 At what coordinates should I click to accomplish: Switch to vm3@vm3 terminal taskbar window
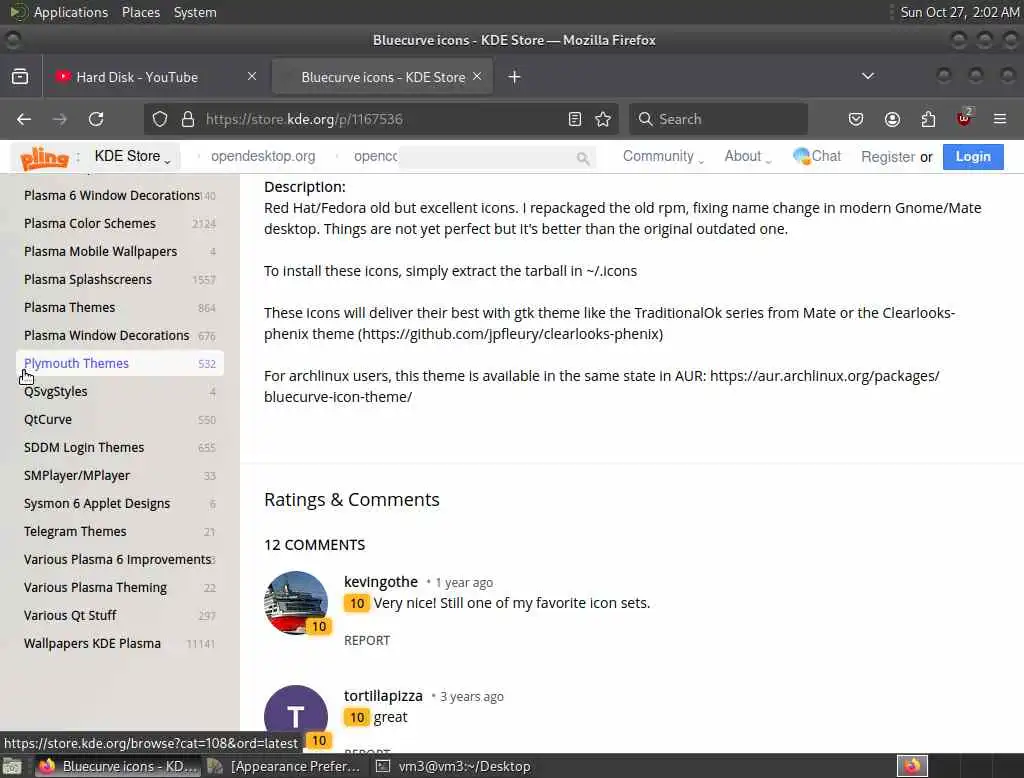(x=455, y=766)
